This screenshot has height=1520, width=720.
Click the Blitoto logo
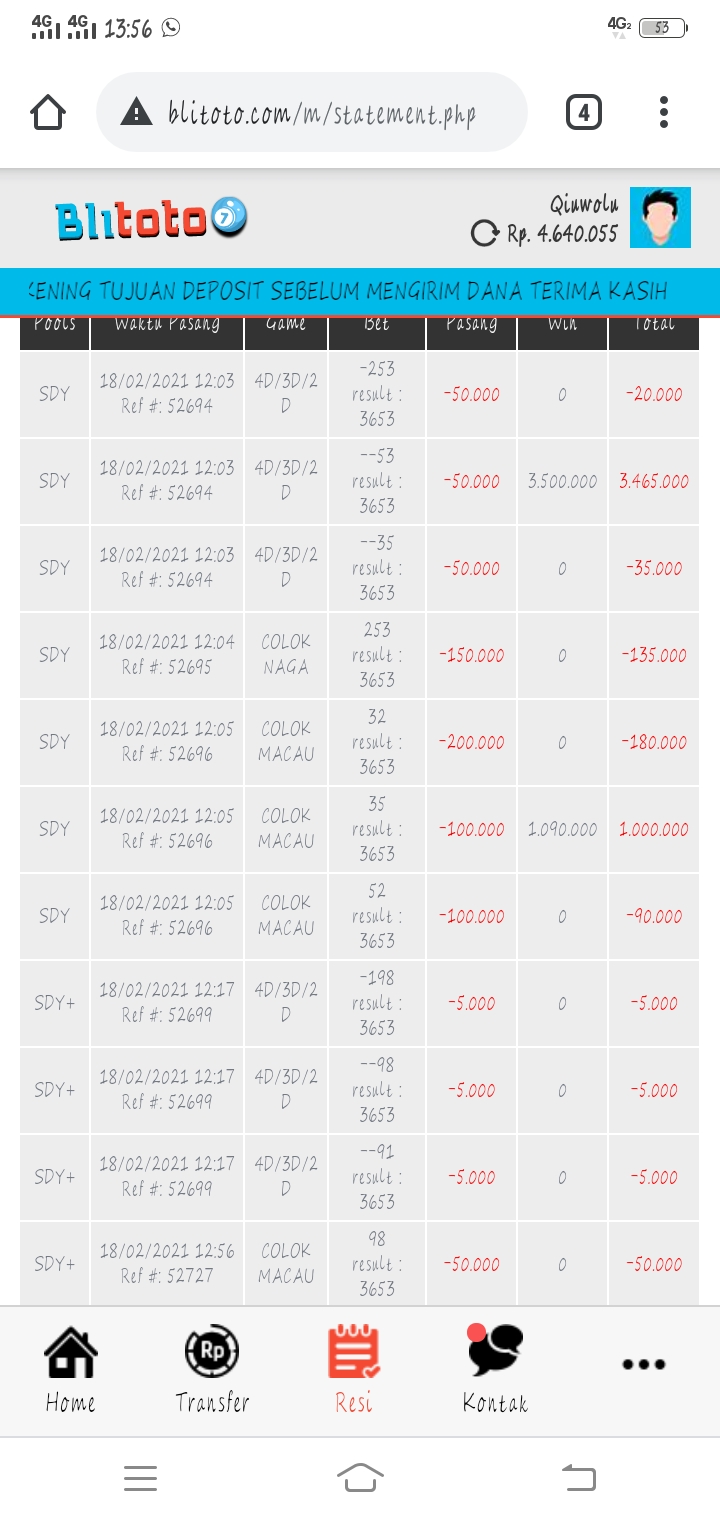pos(151,219)
